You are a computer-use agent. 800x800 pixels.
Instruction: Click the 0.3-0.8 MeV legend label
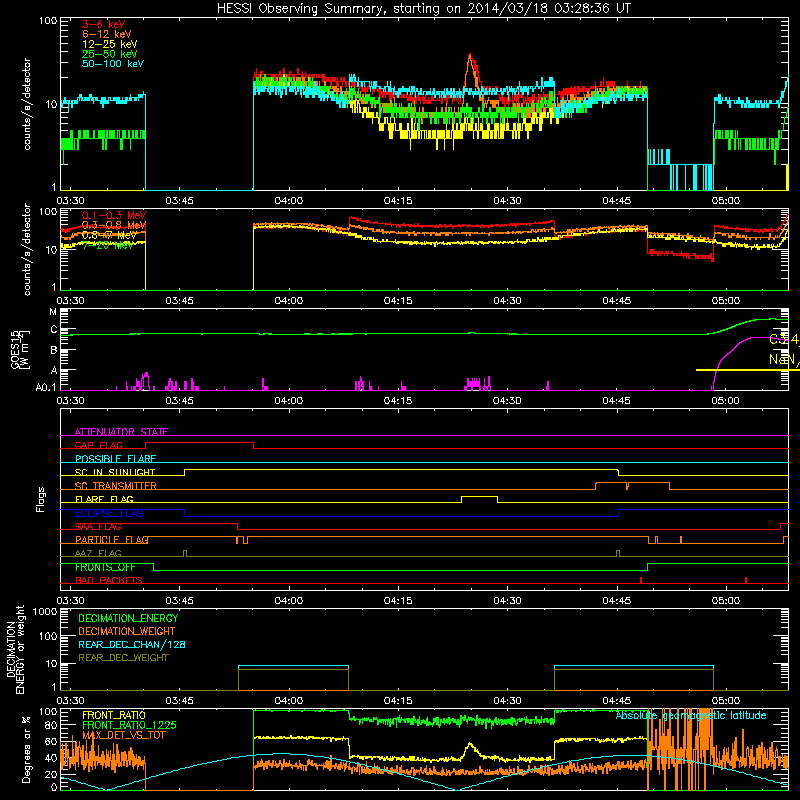coord(113,225)
